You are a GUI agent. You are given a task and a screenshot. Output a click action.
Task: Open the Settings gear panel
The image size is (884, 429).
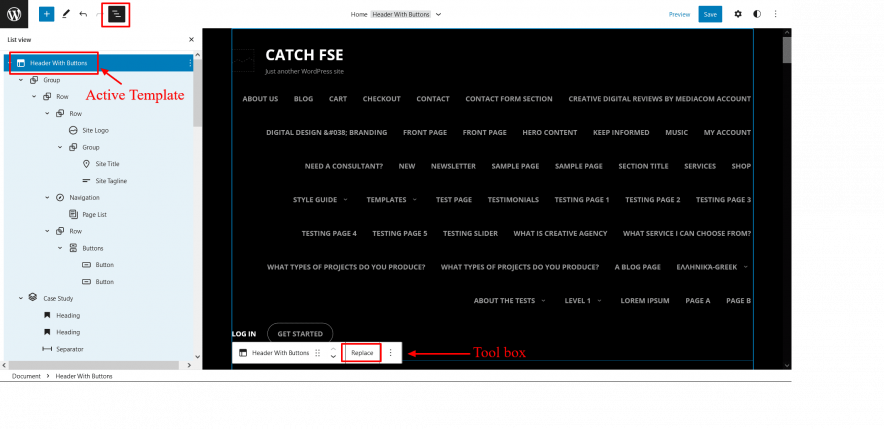click(x=738, y=14)
